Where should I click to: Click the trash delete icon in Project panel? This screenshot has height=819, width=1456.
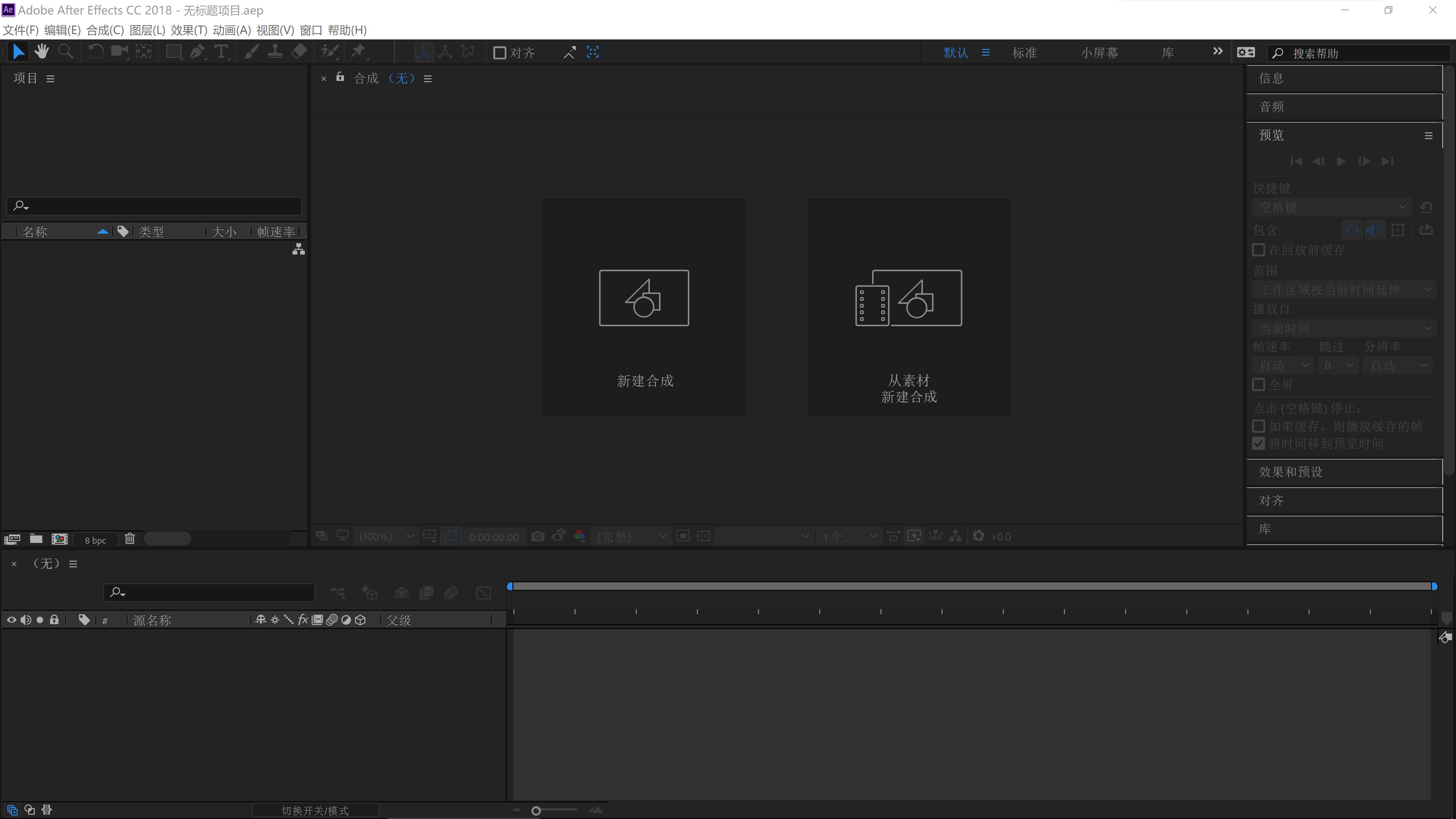[x=130, y=538]
